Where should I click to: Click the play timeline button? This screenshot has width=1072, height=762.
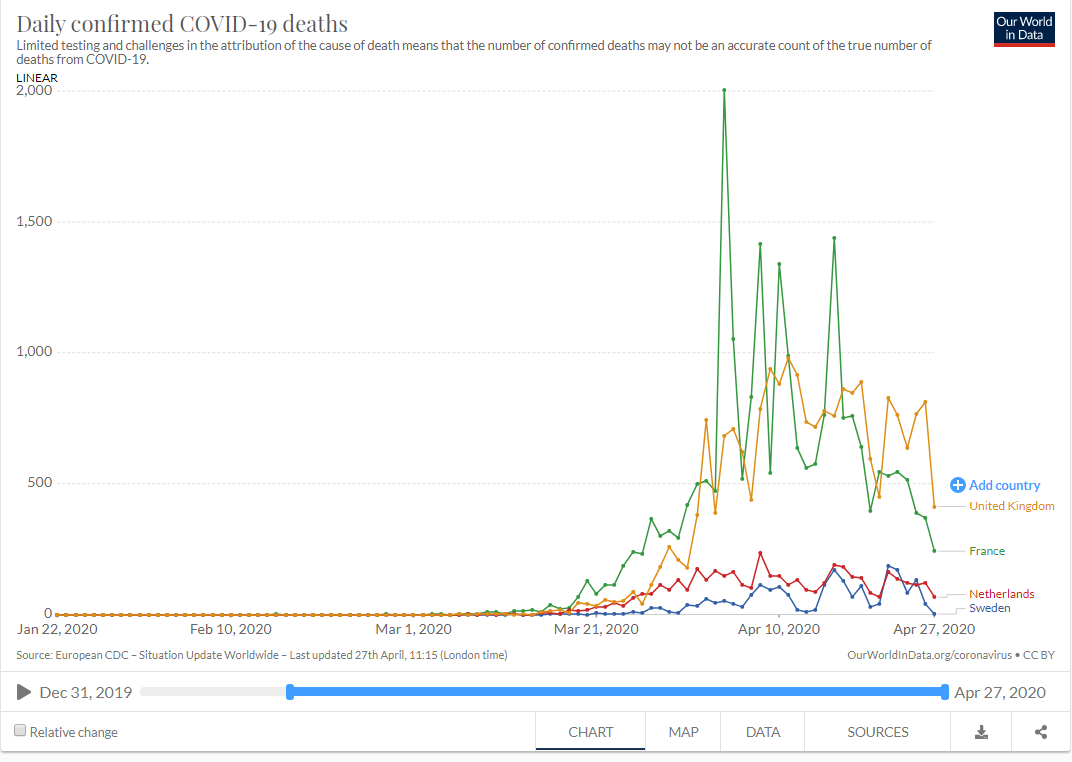pyautogui.click(x=24, y=692)
